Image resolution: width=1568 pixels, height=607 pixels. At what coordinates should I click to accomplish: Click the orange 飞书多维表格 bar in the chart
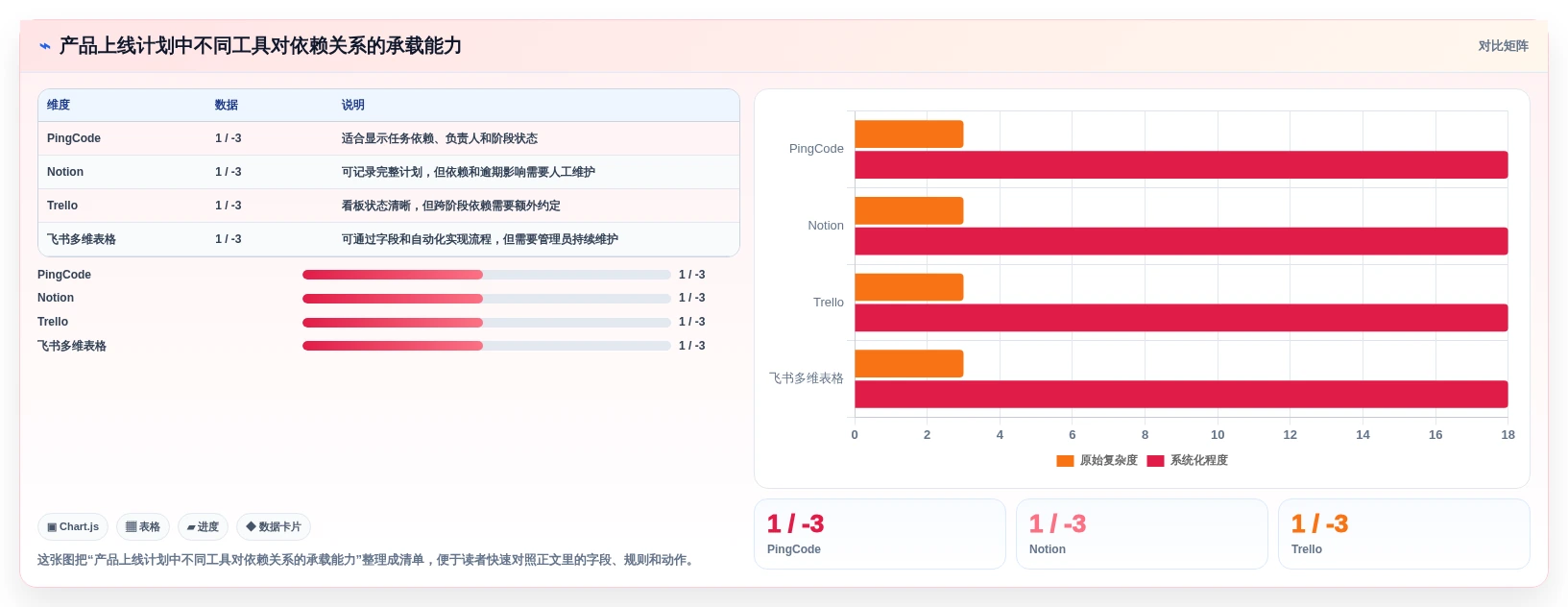908,364
